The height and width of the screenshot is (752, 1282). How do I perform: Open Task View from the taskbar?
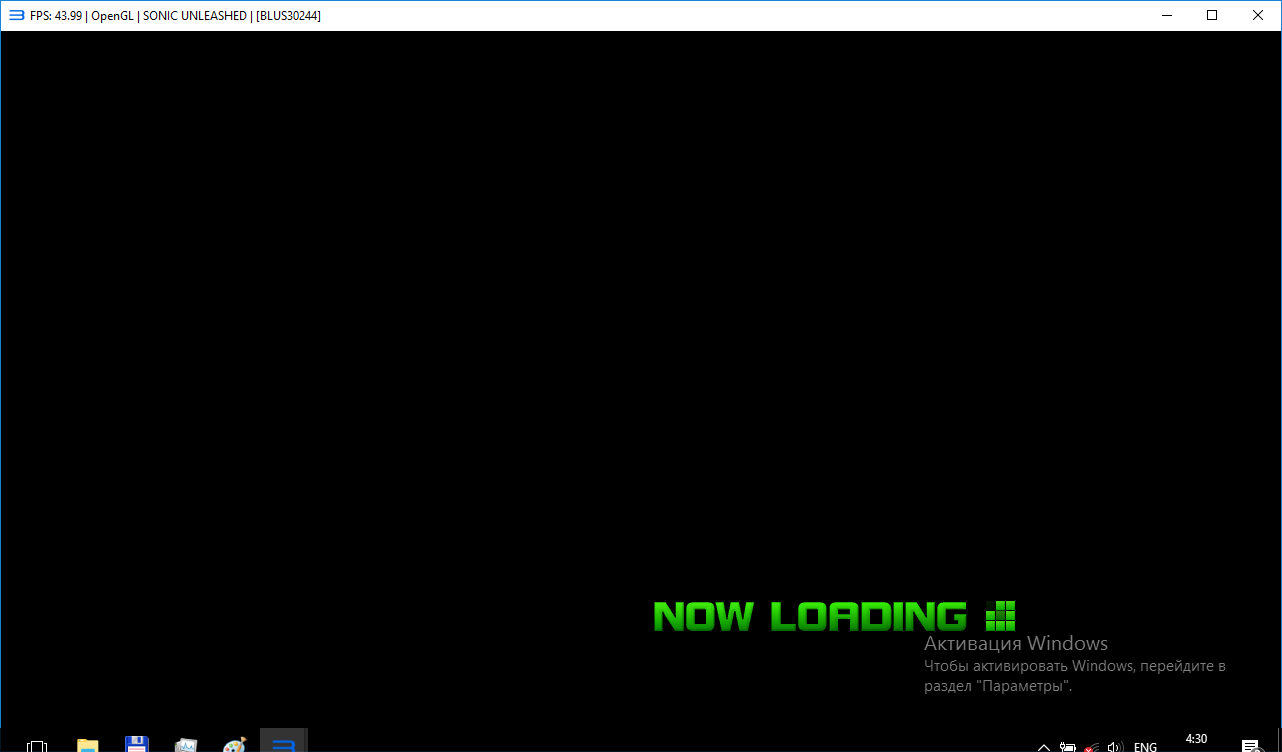[x=37, y=745]
